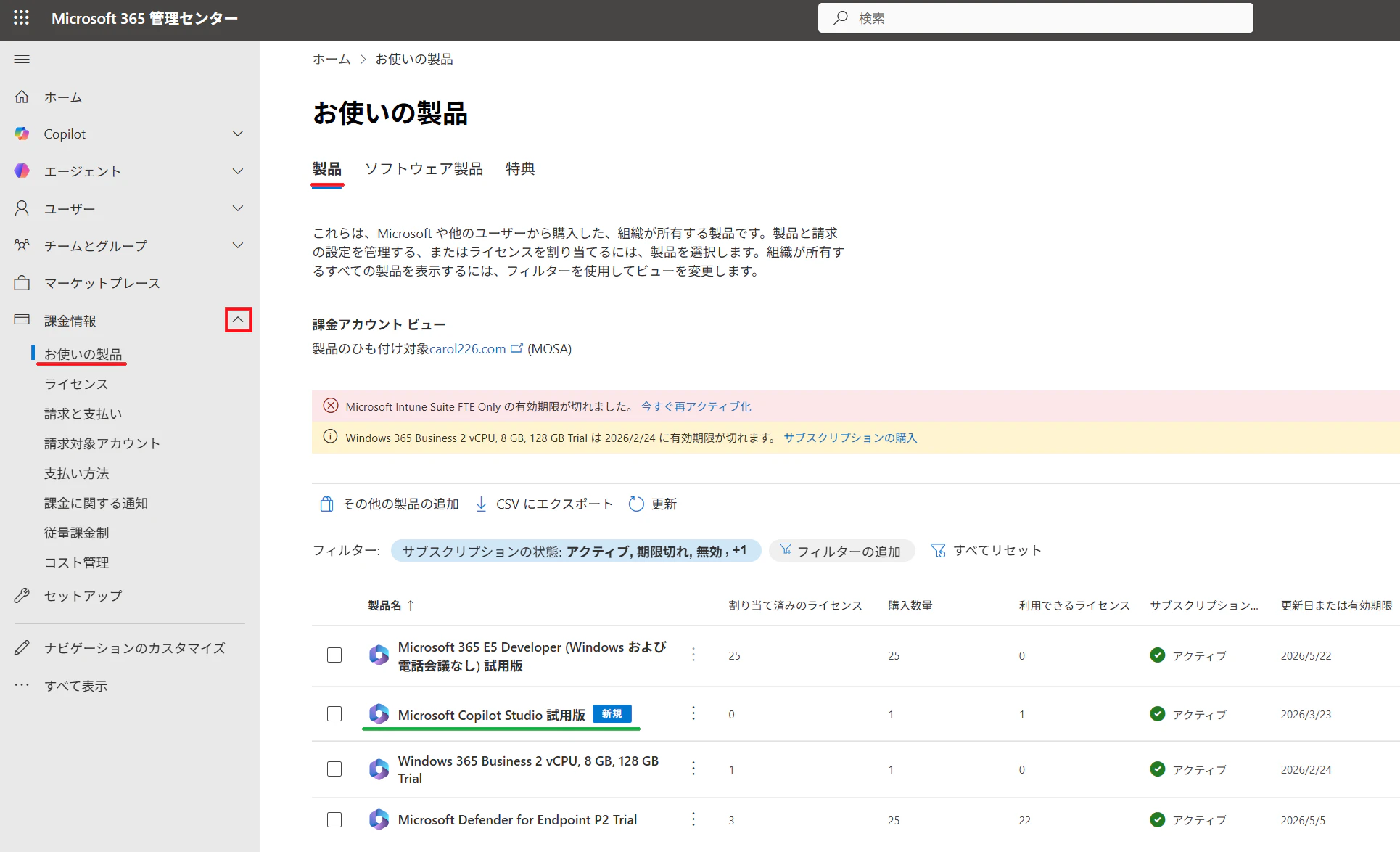Click the 更新 refresh circle icon

(x=636, y=504)
